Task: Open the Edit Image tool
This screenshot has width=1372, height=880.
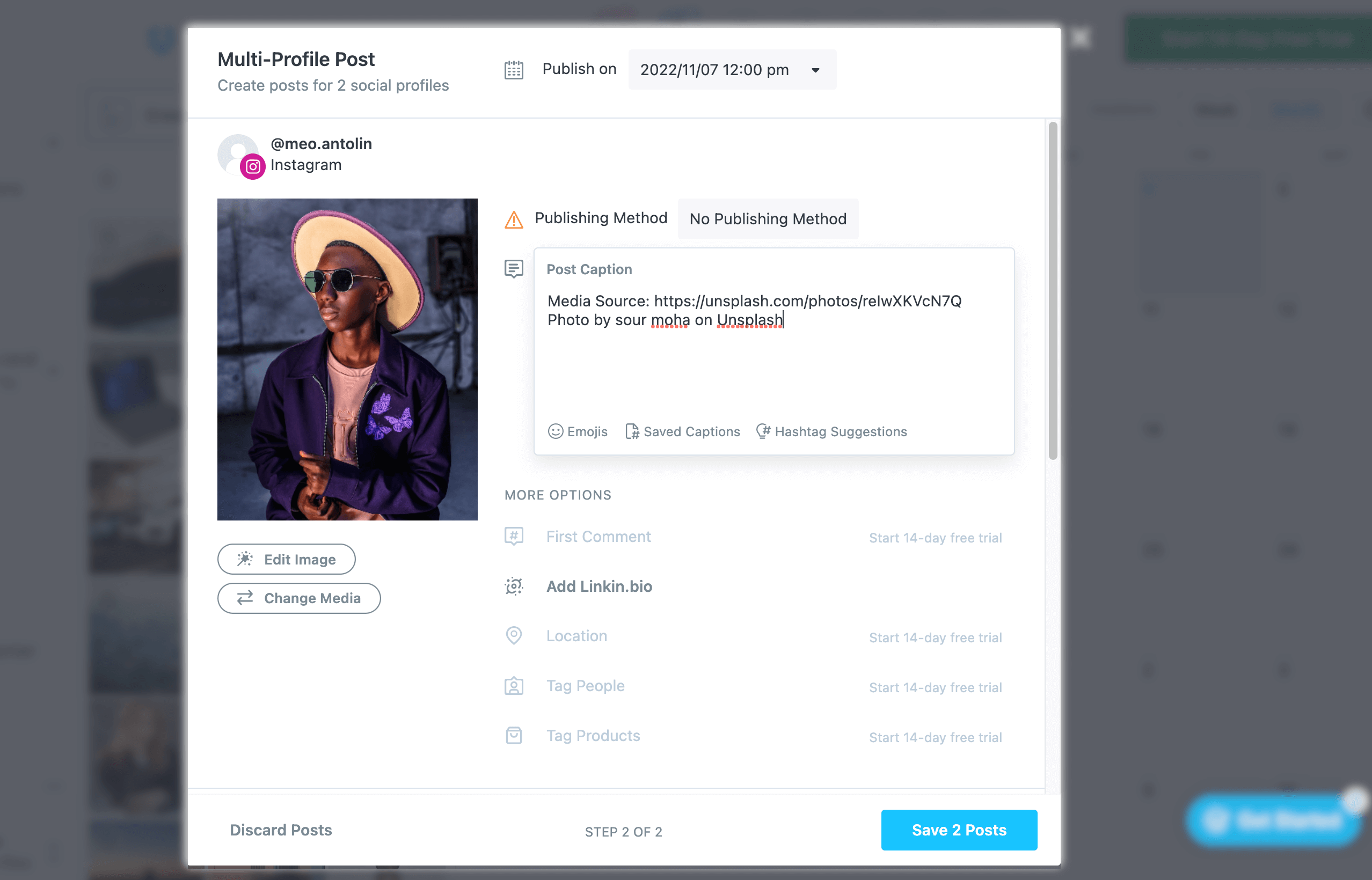Action: 286,559
